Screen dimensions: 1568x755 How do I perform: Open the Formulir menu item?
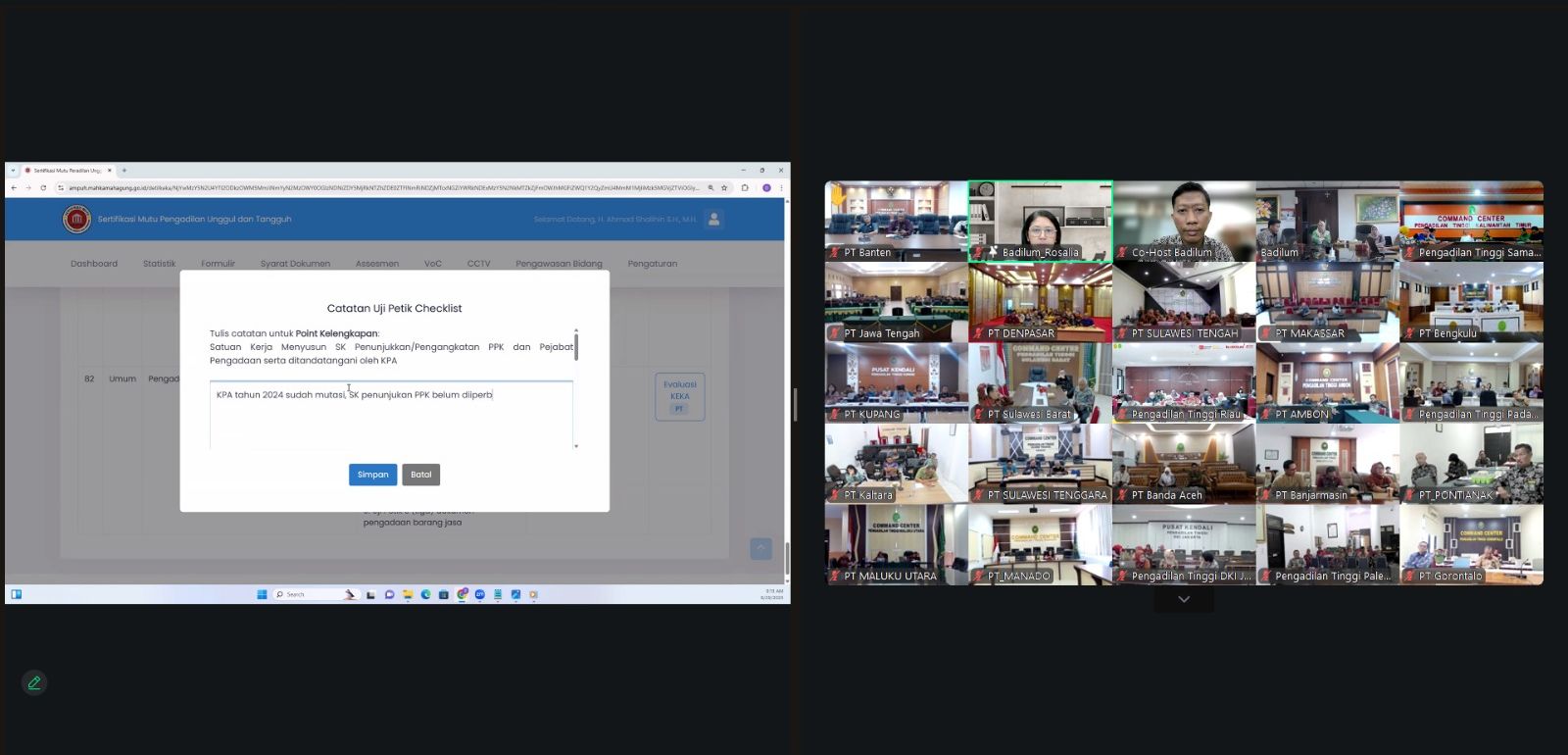(219, 264)
